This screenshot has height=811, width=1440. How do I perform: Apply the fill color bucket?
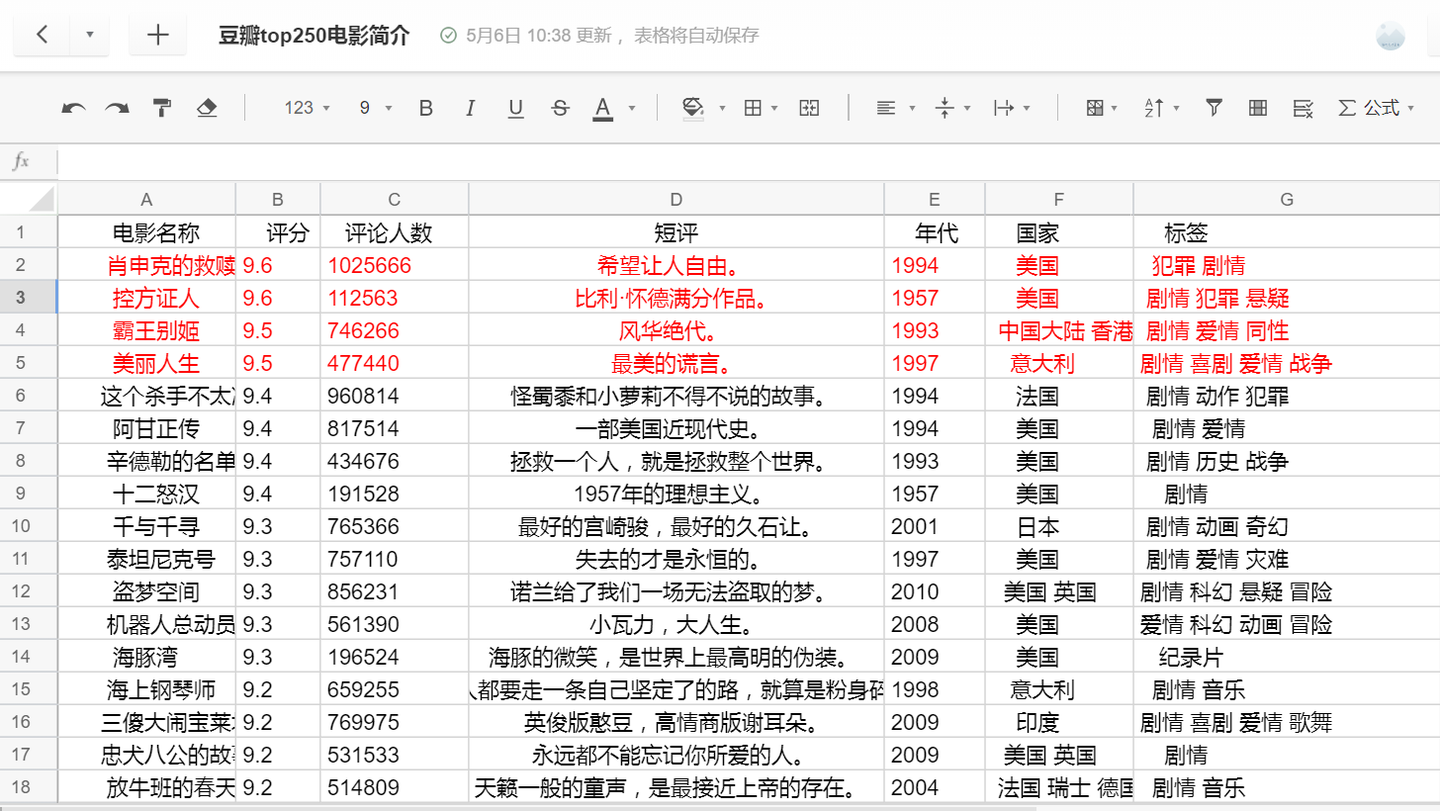[x=692, y=108]
